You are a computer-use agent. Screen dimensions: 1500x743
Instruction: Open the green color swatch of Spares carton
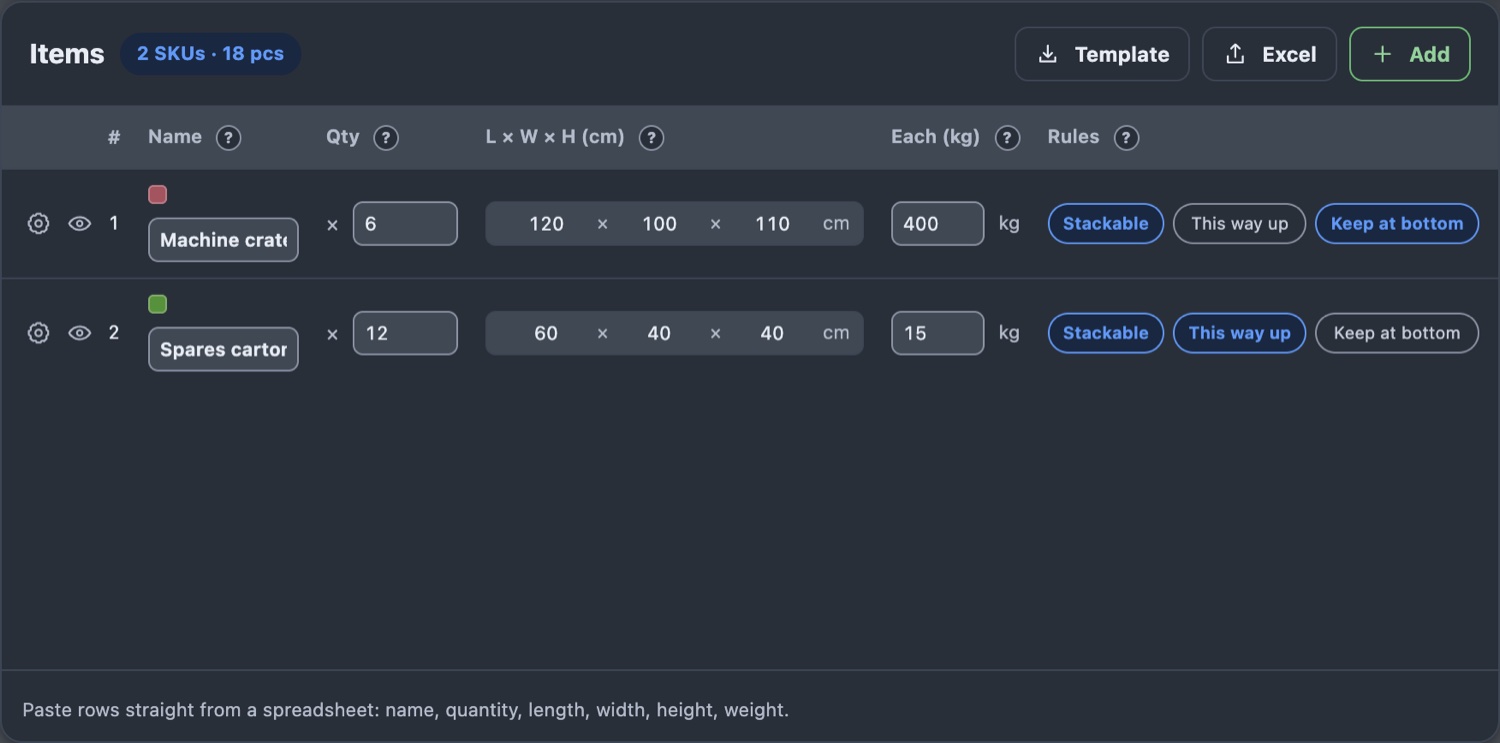(x=157, y=304)
